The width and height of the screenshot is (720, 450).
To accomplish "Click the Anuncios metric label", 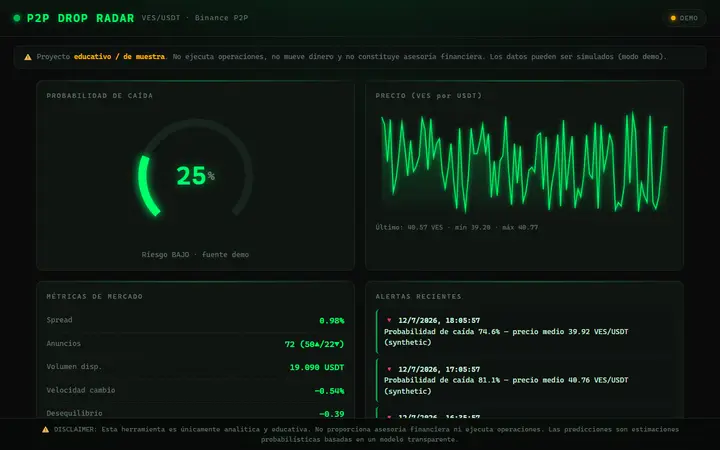I will click(x=63, y=343).
